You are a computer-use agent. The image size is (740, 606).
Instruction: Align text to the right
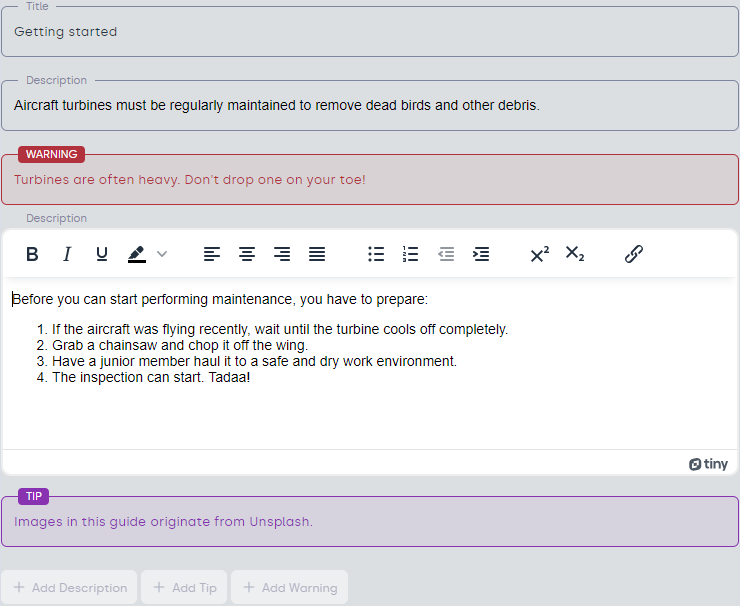tap(282, 254)
